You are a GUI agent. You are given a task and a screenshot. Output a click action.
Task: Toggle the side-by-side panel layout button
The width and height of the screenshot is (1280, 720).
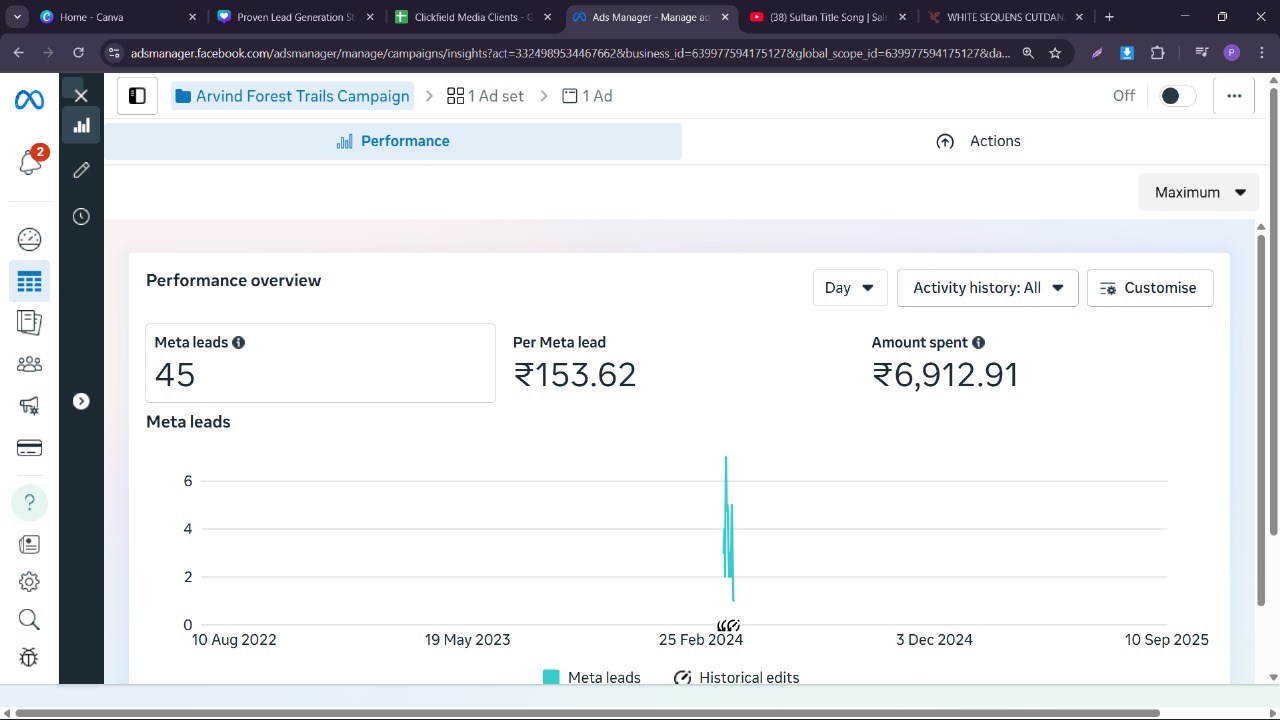[x=137, y=96]
